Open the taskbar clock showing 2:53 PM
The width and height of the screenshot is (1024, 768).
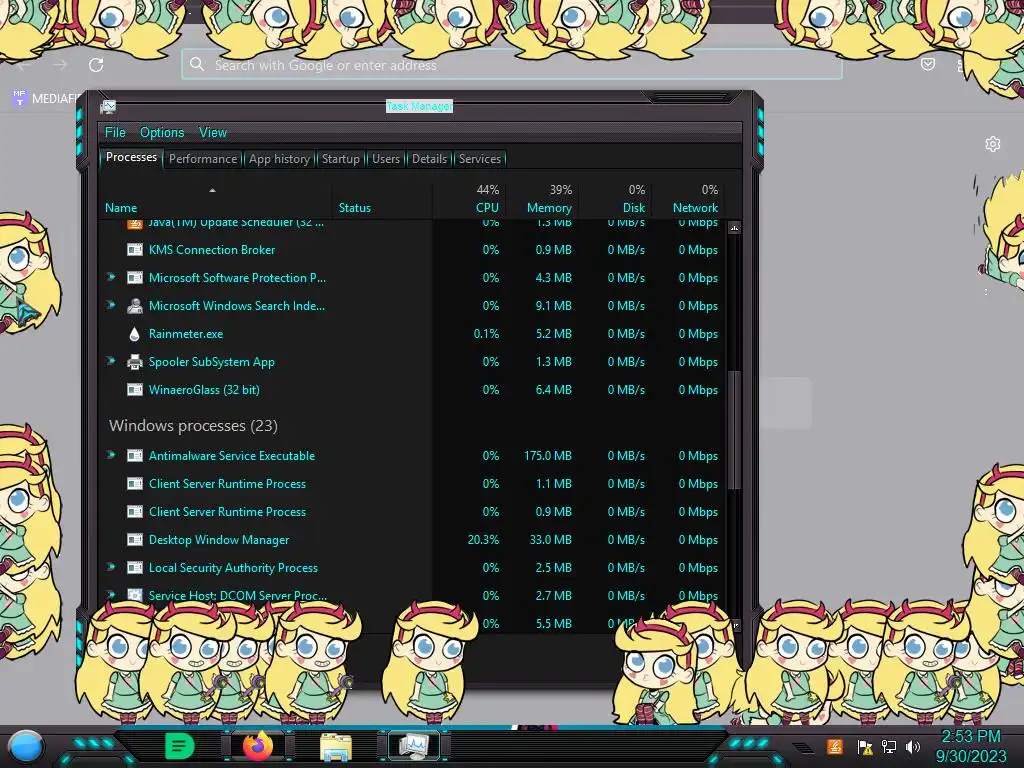coord(970,746)
